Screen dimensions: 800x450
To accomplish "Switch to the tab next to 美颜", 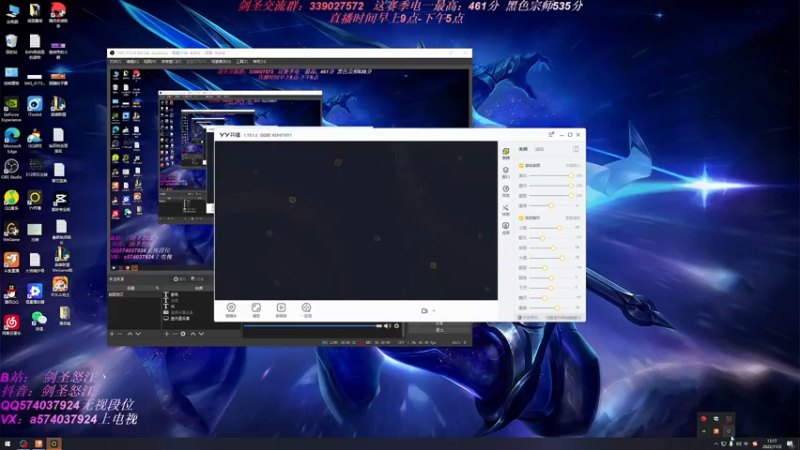I will [539, 149].
